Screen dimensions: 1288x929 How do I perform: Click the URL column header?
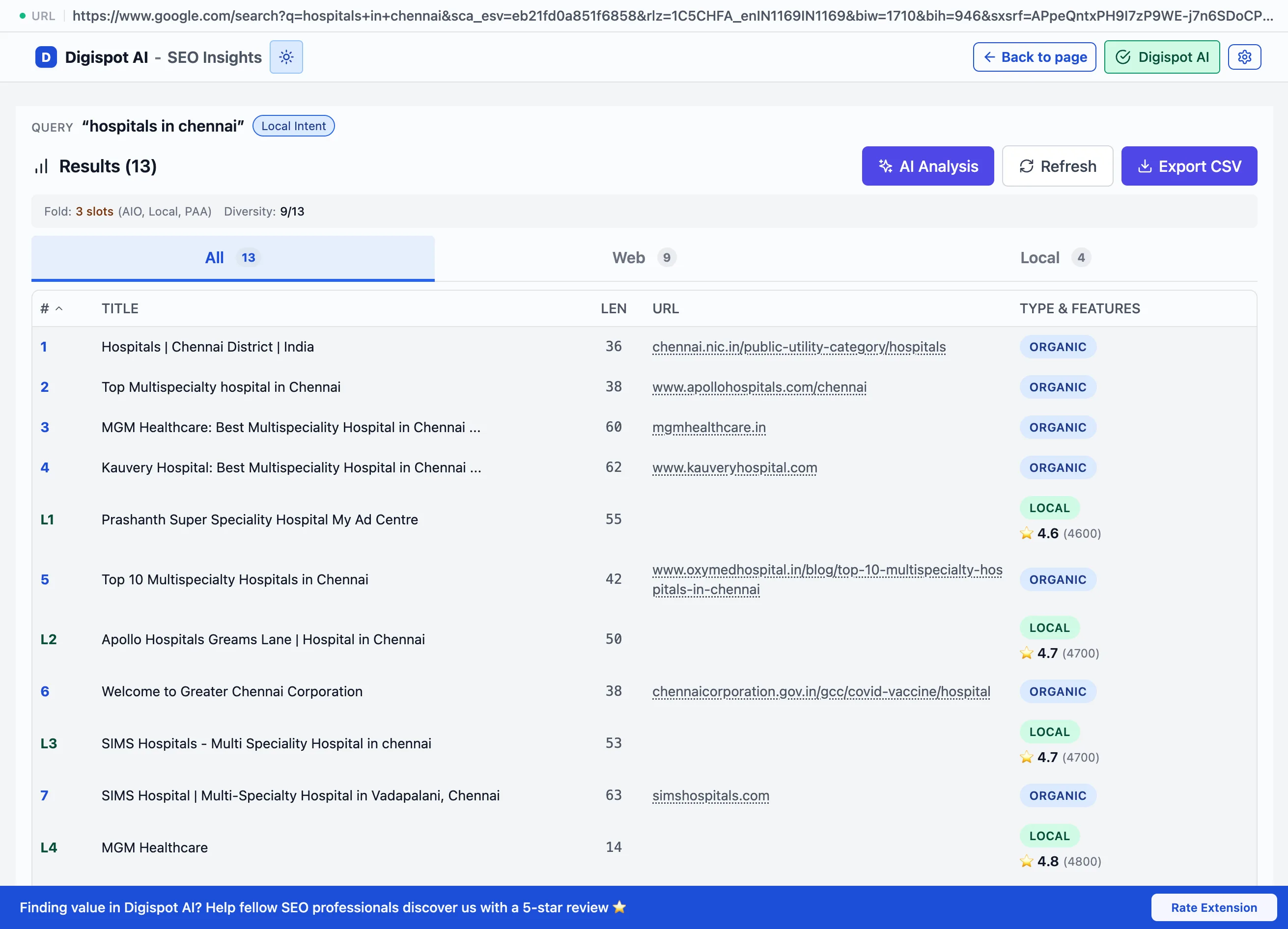click(666, 308)
